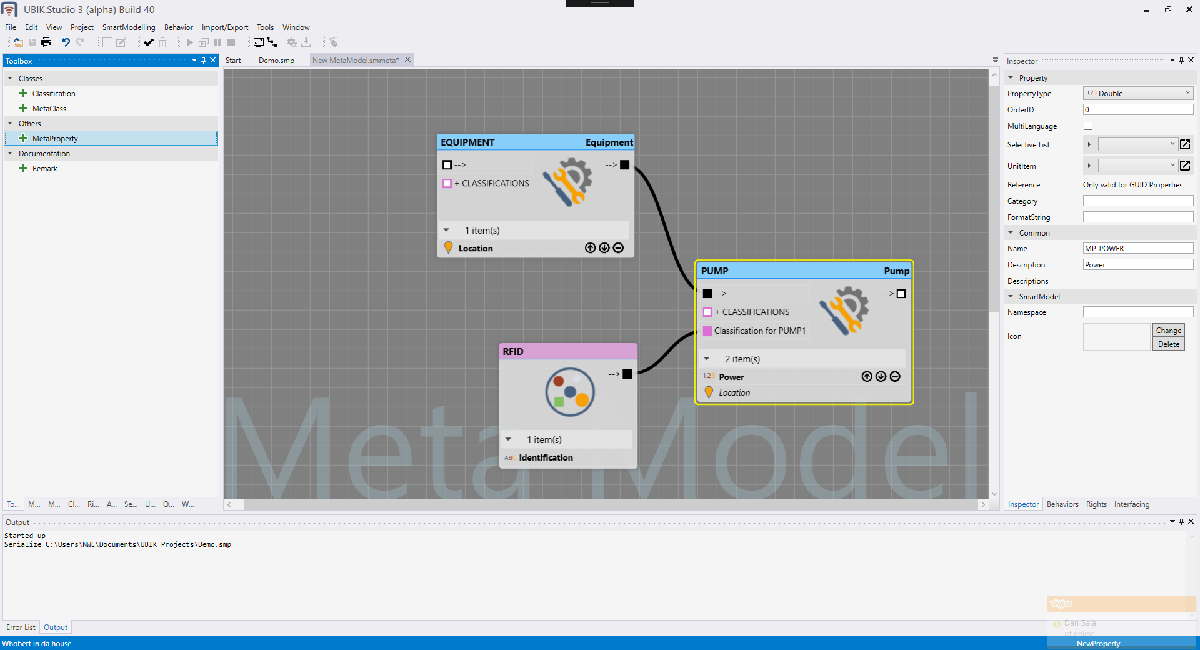Click the Change icon button
1200x650 pixels.
coord(1168,330)
